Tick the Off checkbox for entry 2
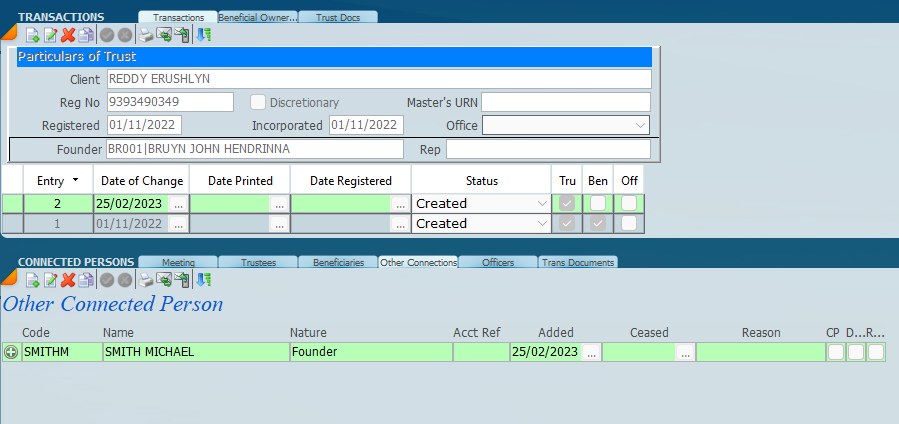This screenshot has width=899, height=424. [628, 203]
